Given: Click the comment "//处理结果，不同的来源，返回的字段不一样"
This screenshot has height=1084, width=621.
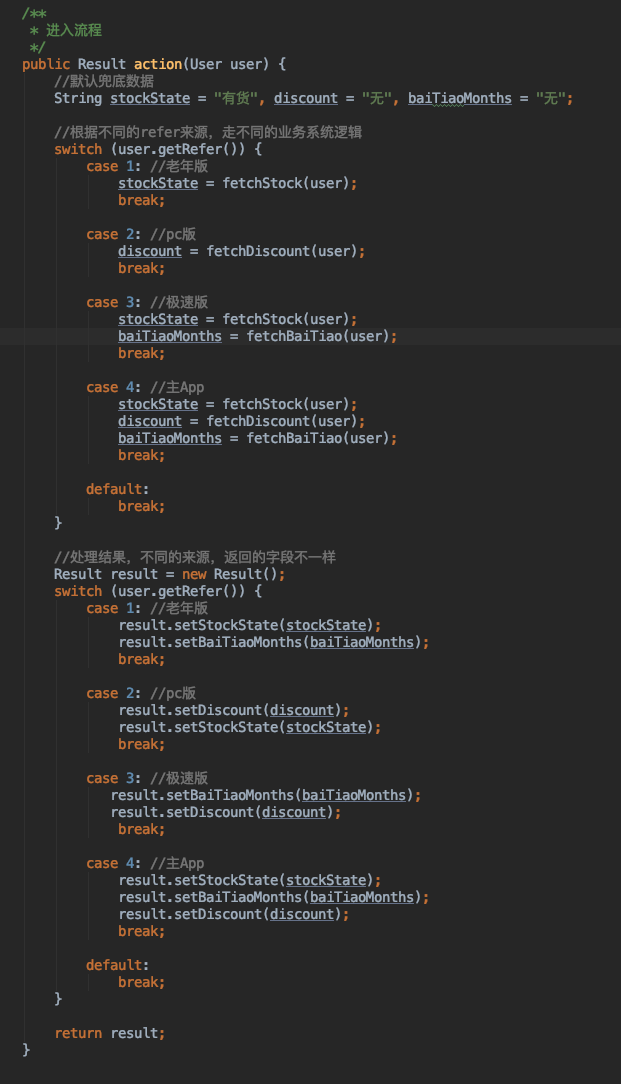Looking at the screenshot, I should point(195,557).
